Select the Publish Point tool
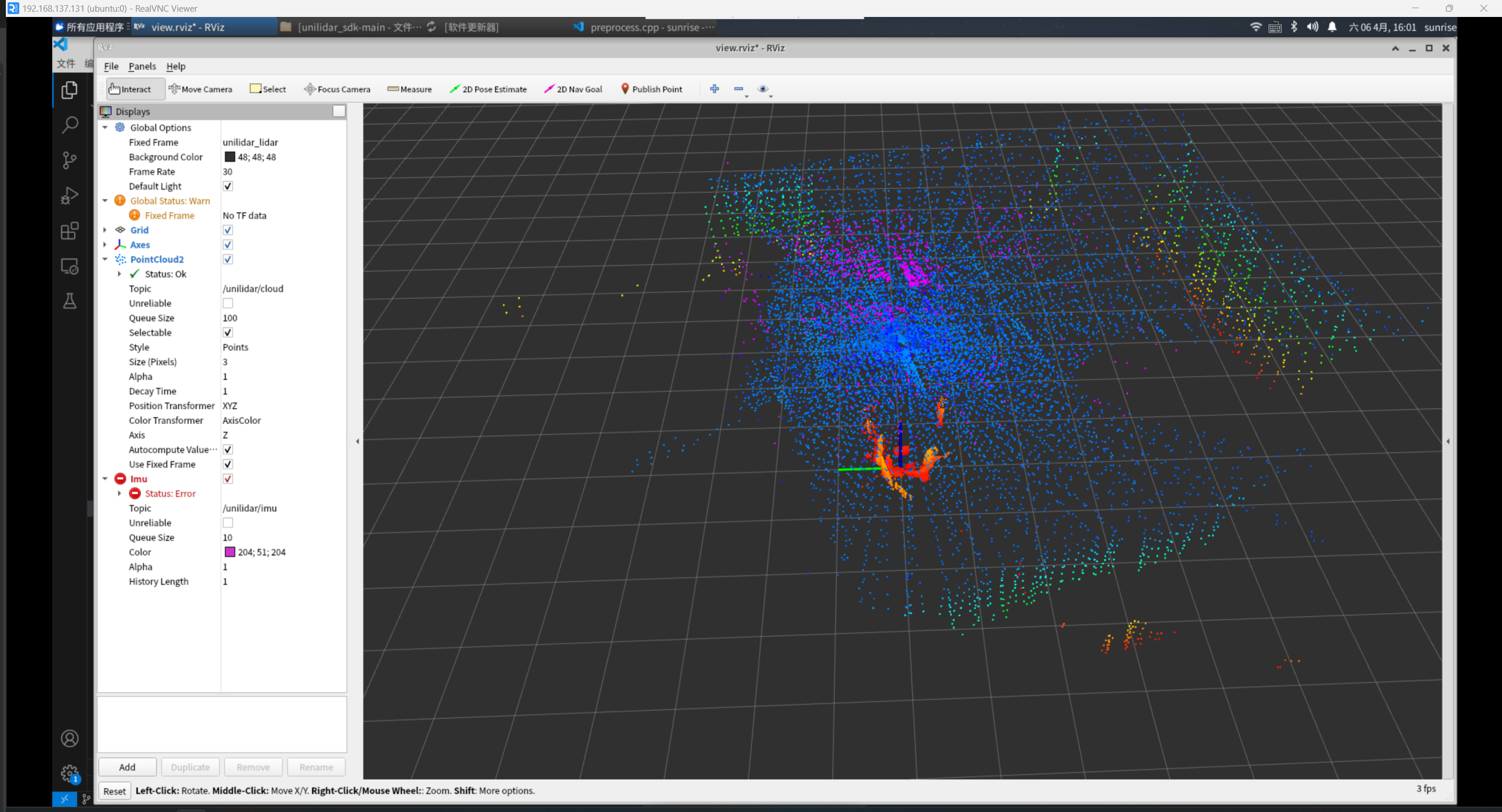1502x812 pixels. [x=651, y=89]
